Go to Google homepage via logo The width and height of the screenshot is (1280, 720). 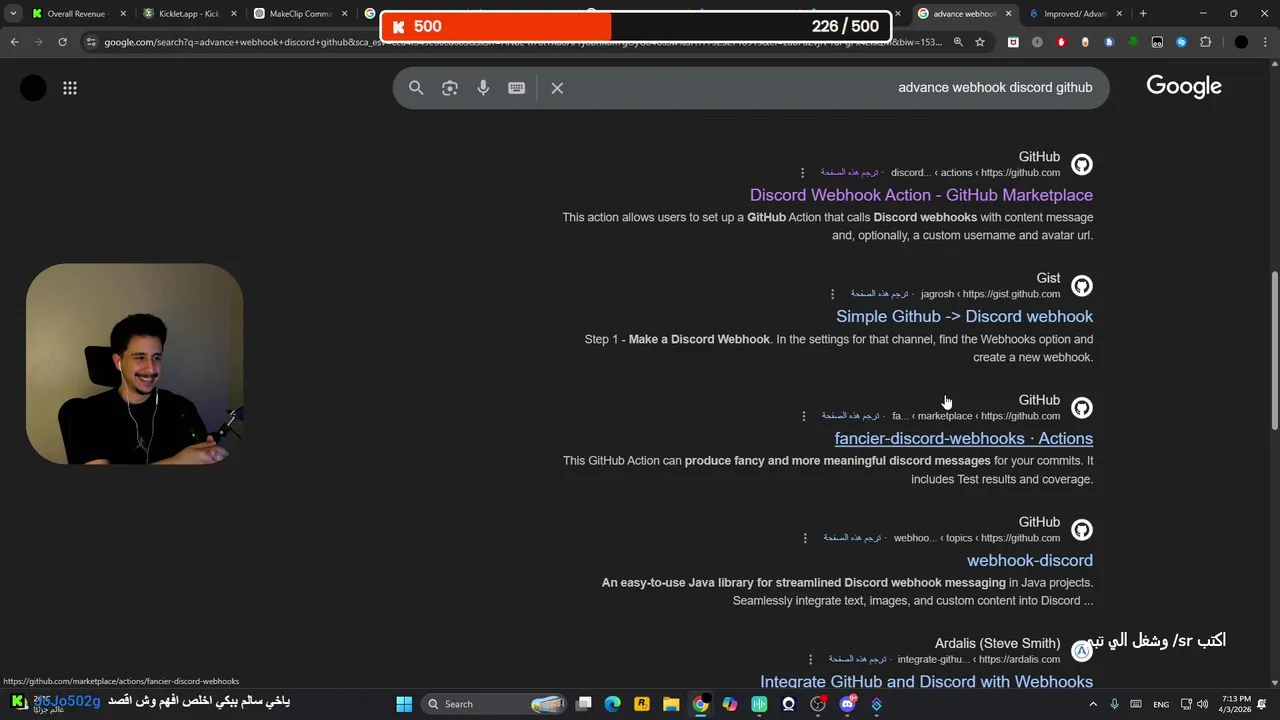pyautogui.click(x=1184, y=87)
